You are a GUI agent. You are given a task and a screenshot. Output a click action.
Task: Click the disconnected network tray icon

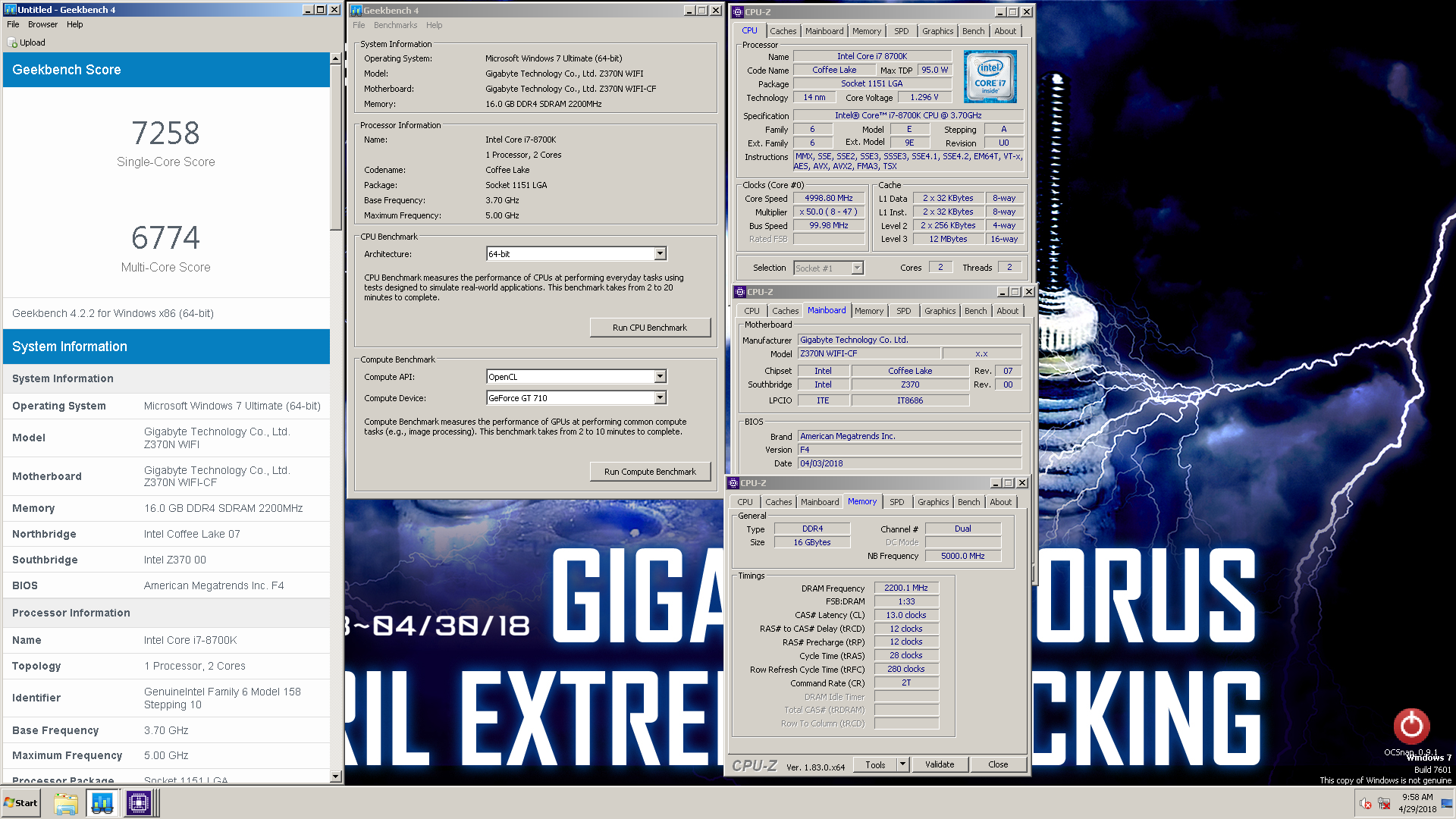(1384, 803)
